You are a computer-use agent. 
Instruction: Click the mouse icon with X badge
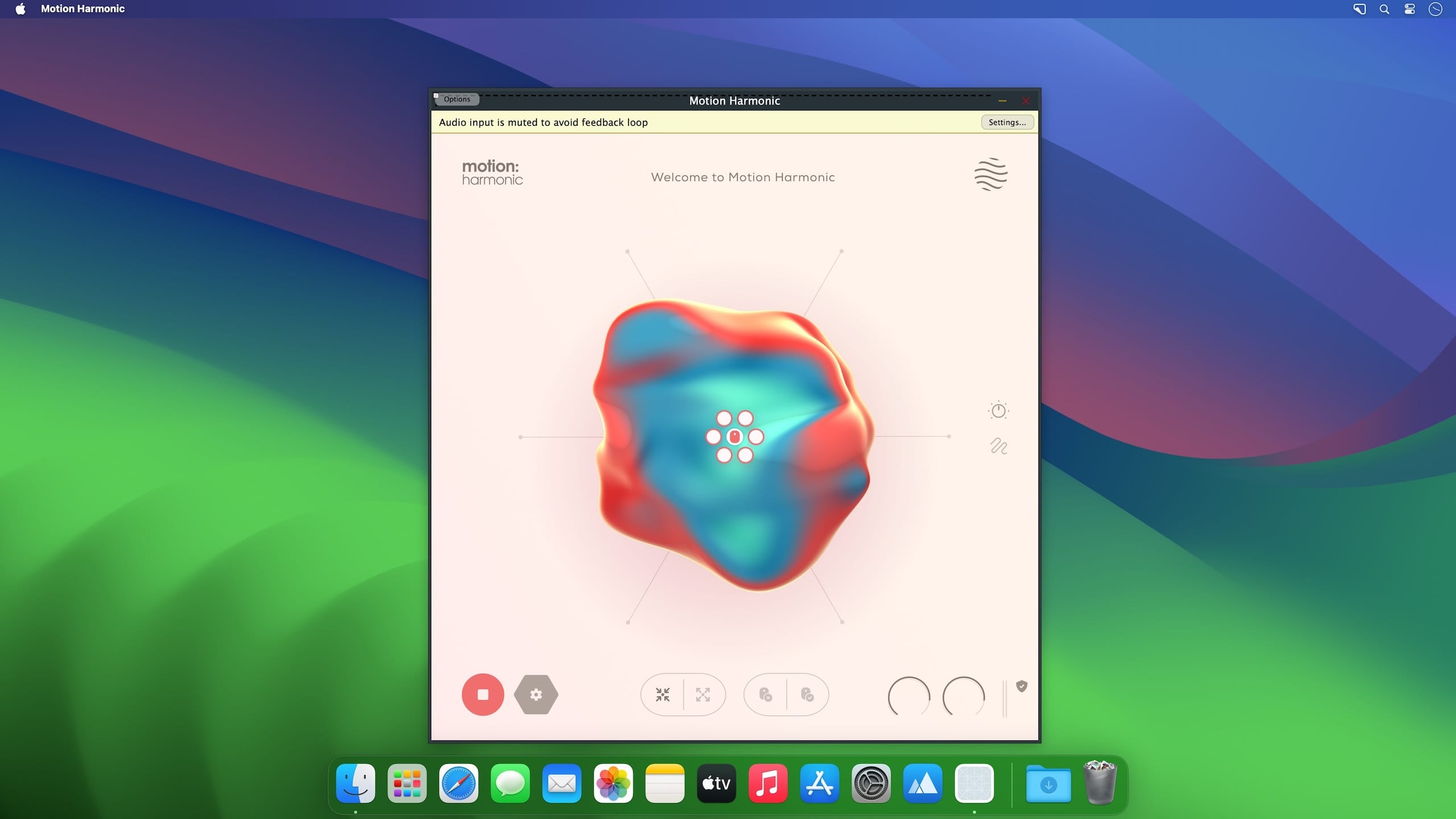tap(766, 694)
